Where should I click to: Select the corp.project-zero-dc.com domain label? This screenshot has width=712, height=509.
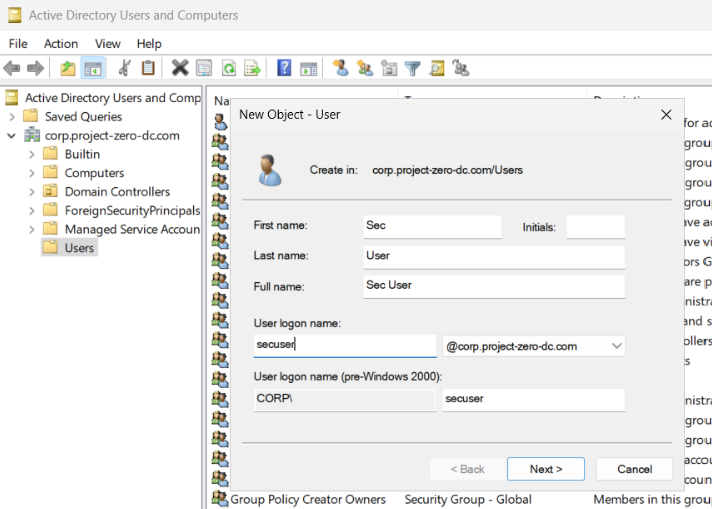(112, 135)
